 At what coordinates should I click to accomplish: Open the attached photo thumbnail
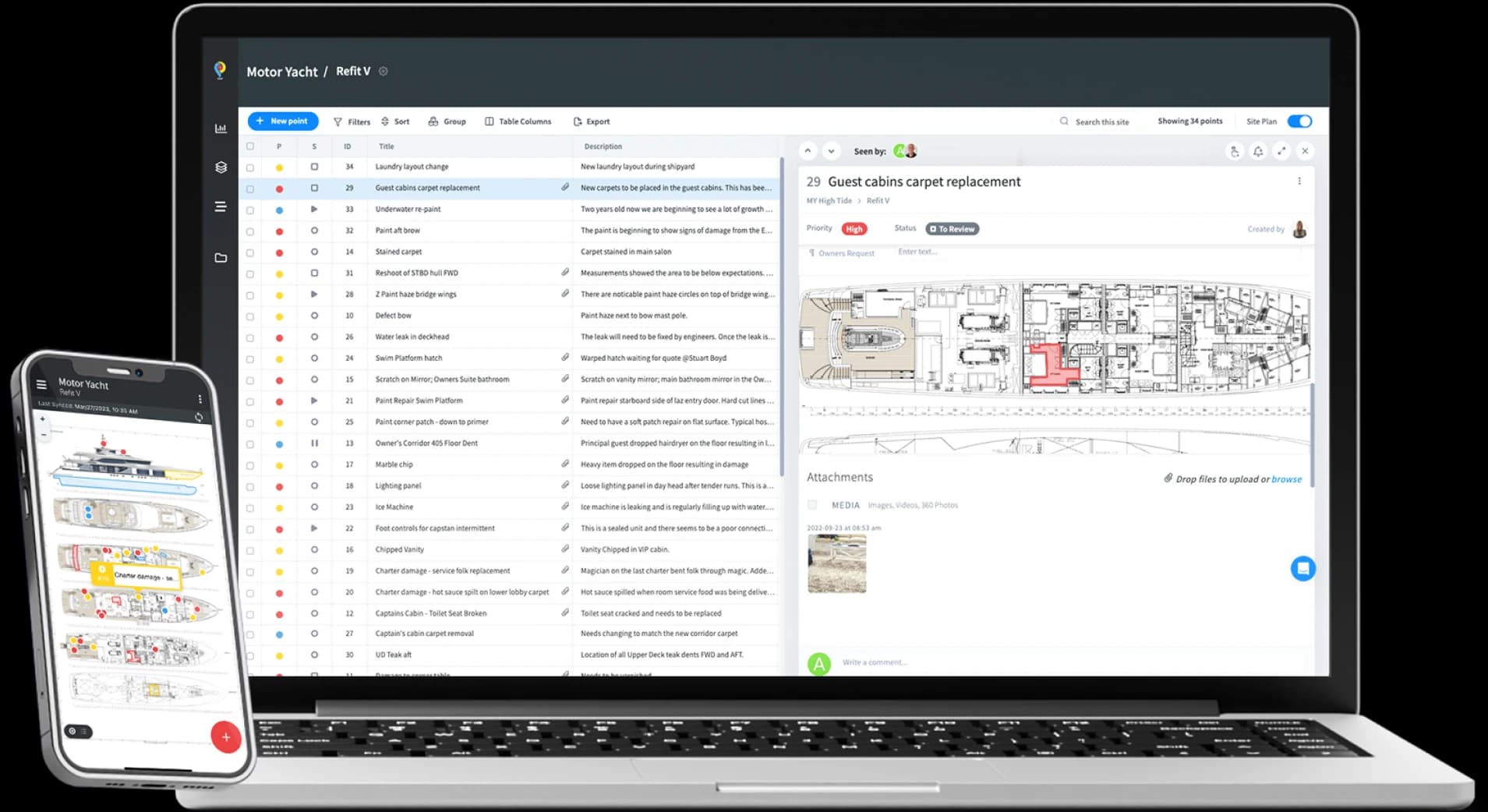pyautogui.click(x=836, y=563)
